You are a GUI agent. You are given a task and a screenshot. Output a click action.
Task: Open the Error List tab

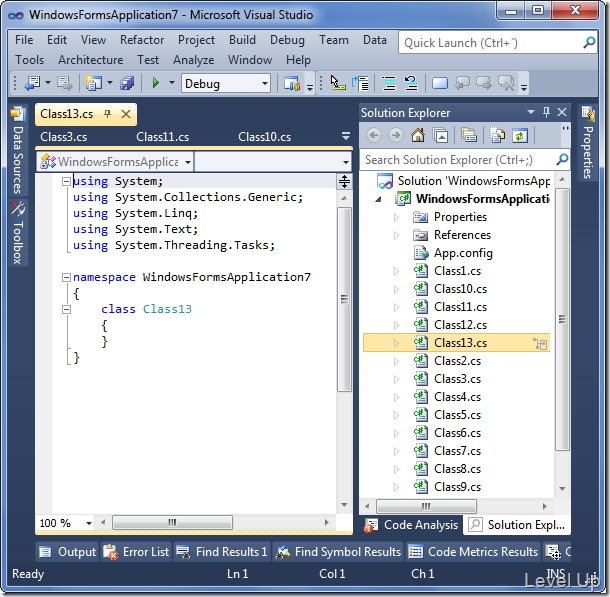(137, 551)
